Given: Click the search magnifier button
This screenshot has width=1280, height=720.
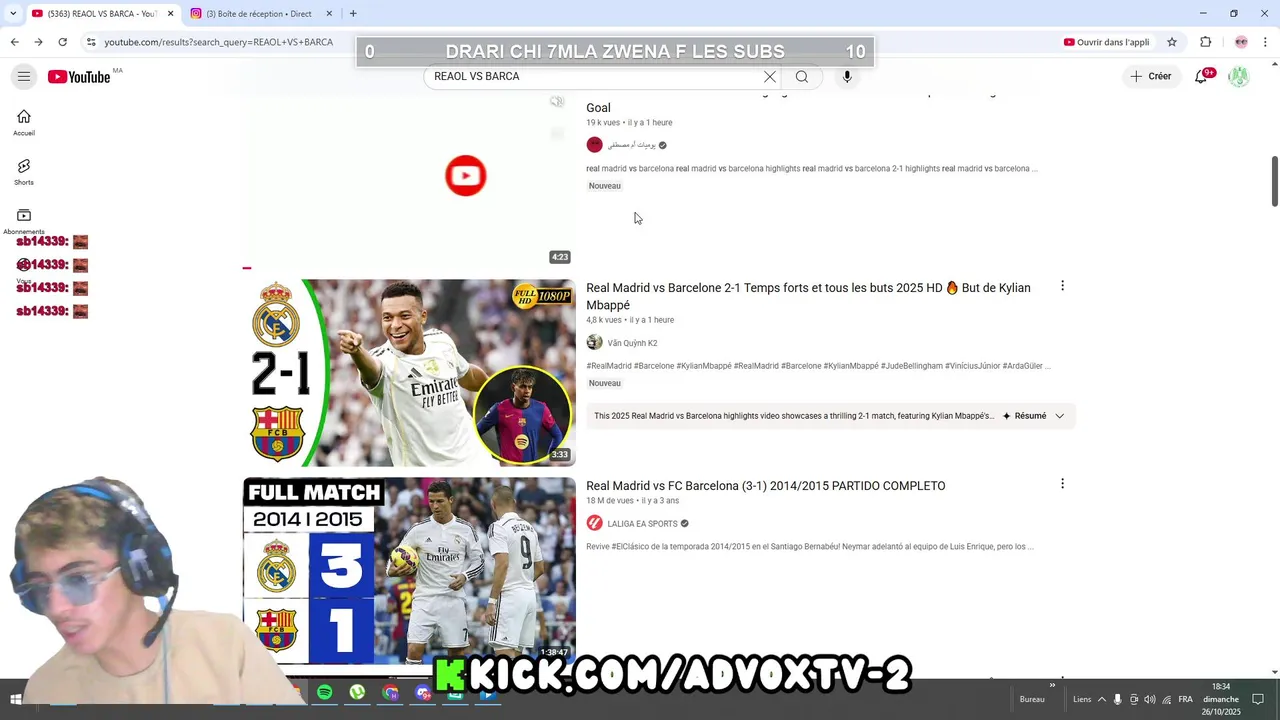Looking at the screenshot, I should tap(802, 77).
